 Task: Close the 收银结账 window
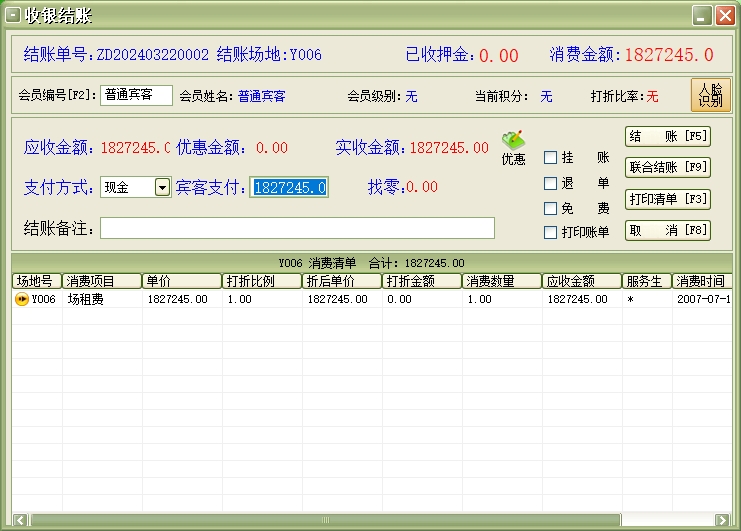point(725,15)
